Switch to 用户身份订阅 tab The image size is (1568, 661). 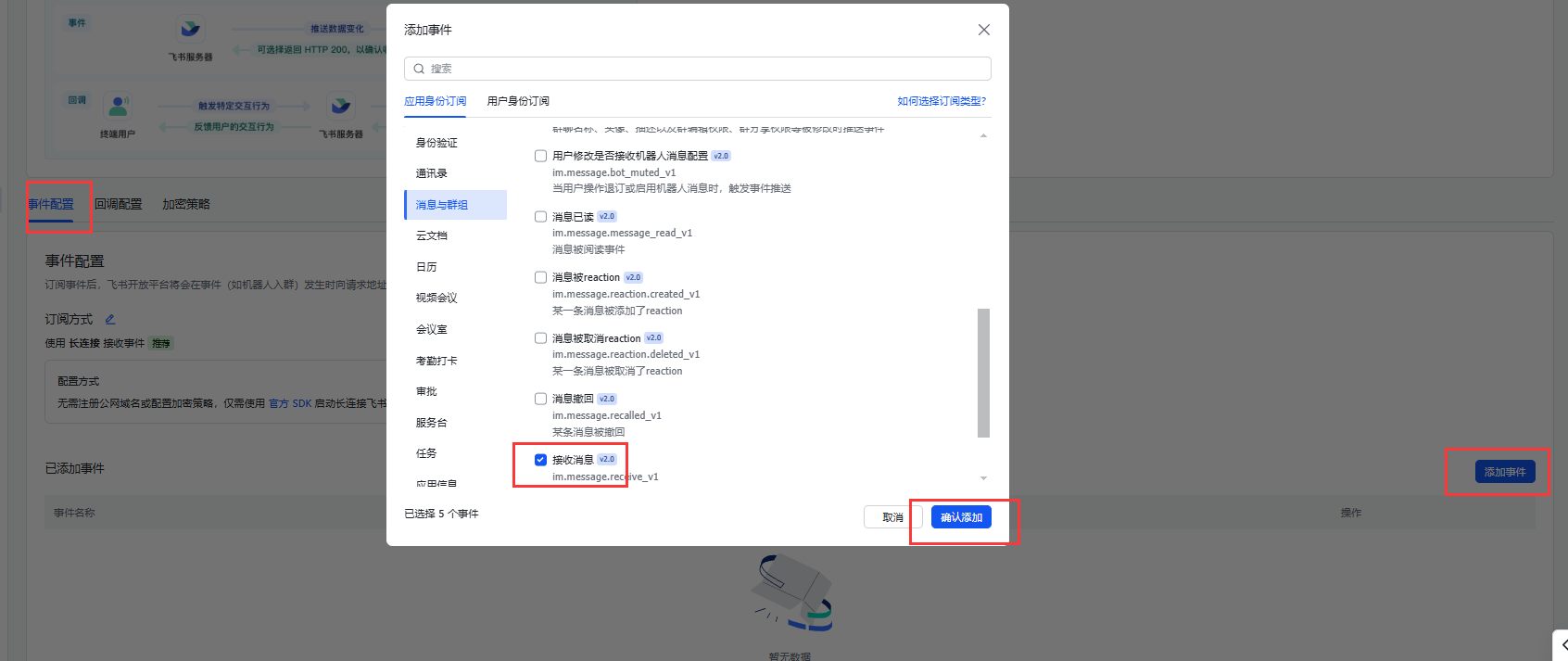coord(518,101)
